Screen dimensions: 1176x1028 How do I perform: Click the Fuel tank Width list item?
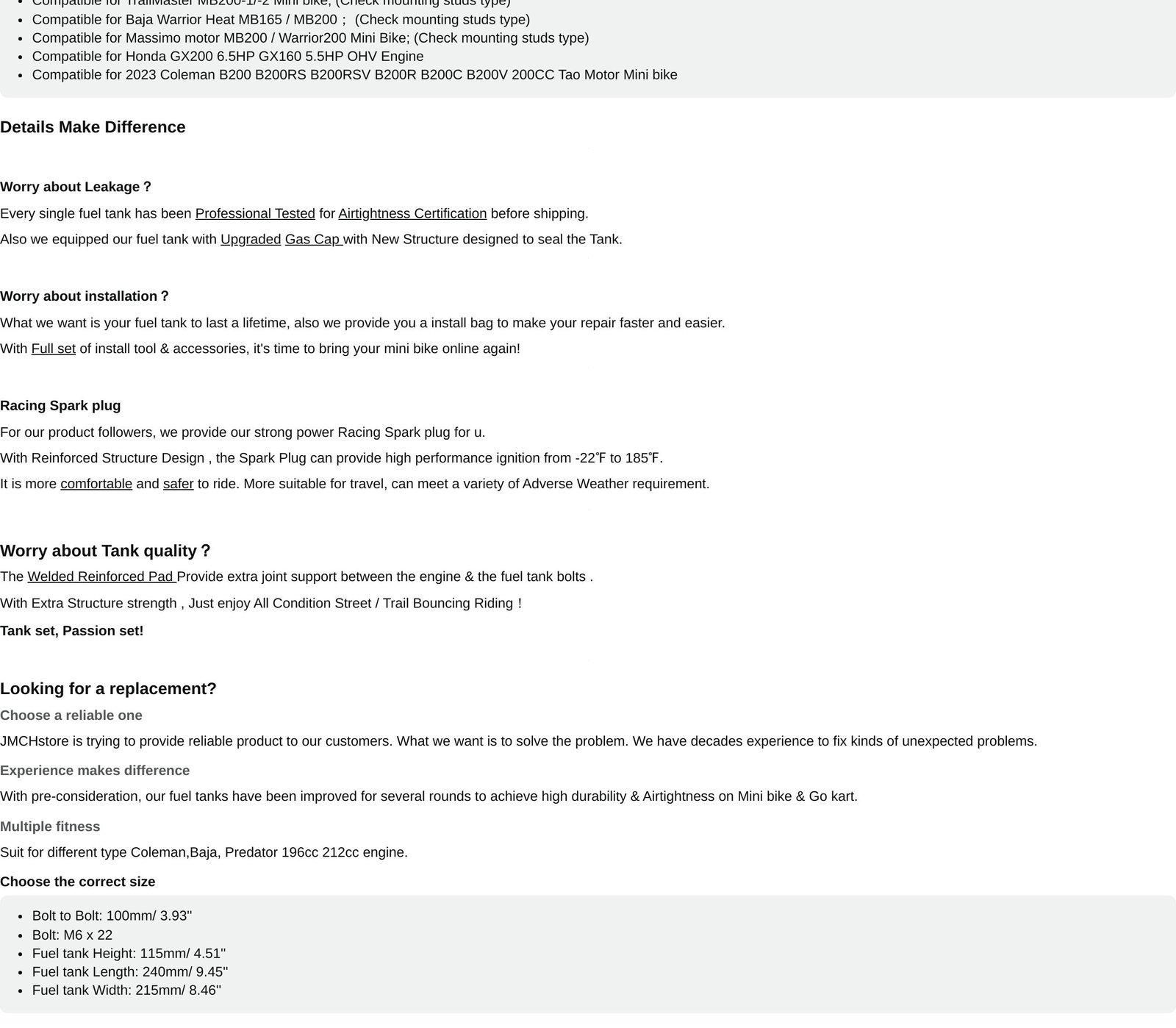(x=126, y=990)
